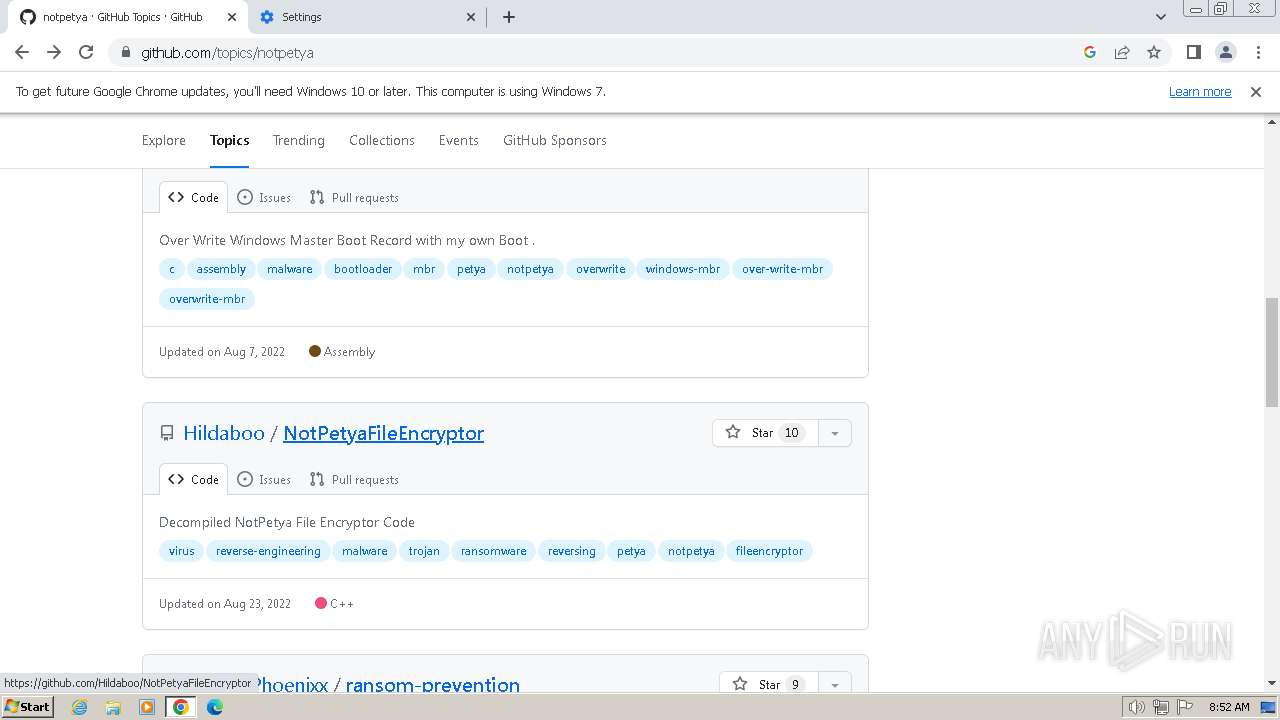The height and width of the screenshot is (720, 1280).
Task: Bookmark this tab with star icon
Action: pyautogui.click(x=1154, y=52)
